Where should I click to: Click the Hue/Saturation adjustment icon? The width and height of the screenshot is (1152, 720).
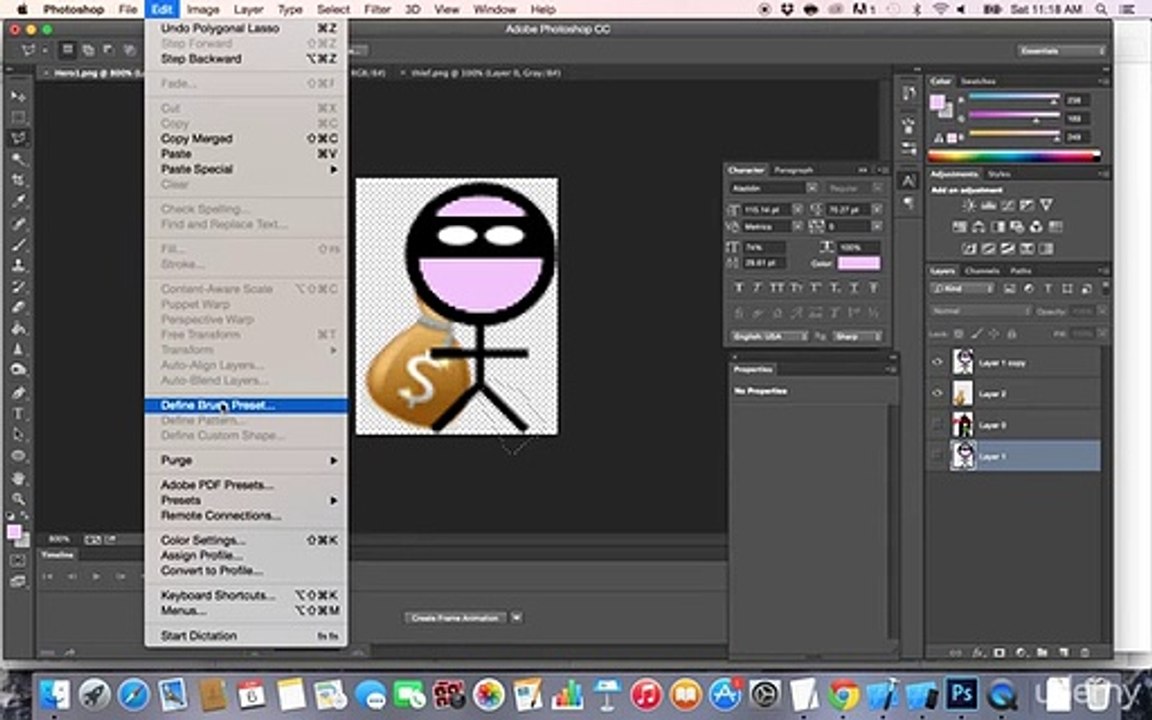pos(960,227)
